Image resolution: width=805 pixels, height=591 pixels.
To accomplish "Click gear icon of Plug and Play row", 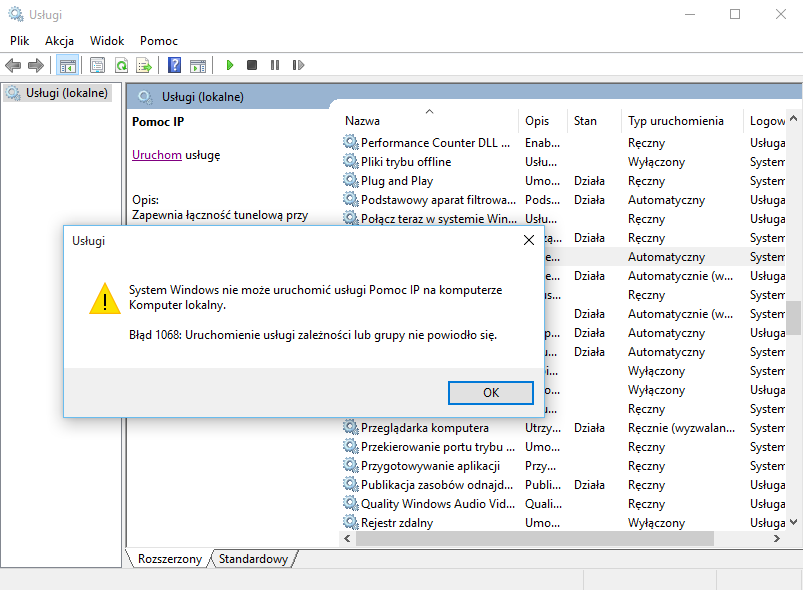I will pyautogui.click(x=351, y=180).
